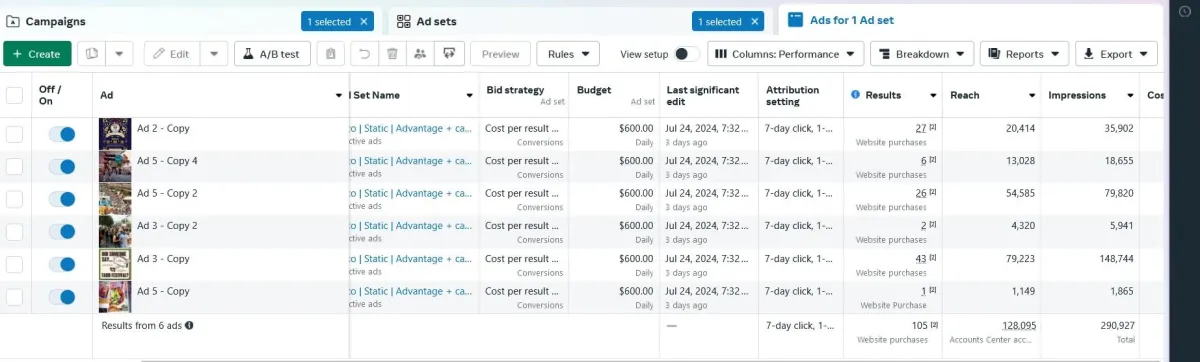Viewport: 1200px width, 362px height.
Task: Expand the Breakdown dropdown
Action: coord(922,54)
